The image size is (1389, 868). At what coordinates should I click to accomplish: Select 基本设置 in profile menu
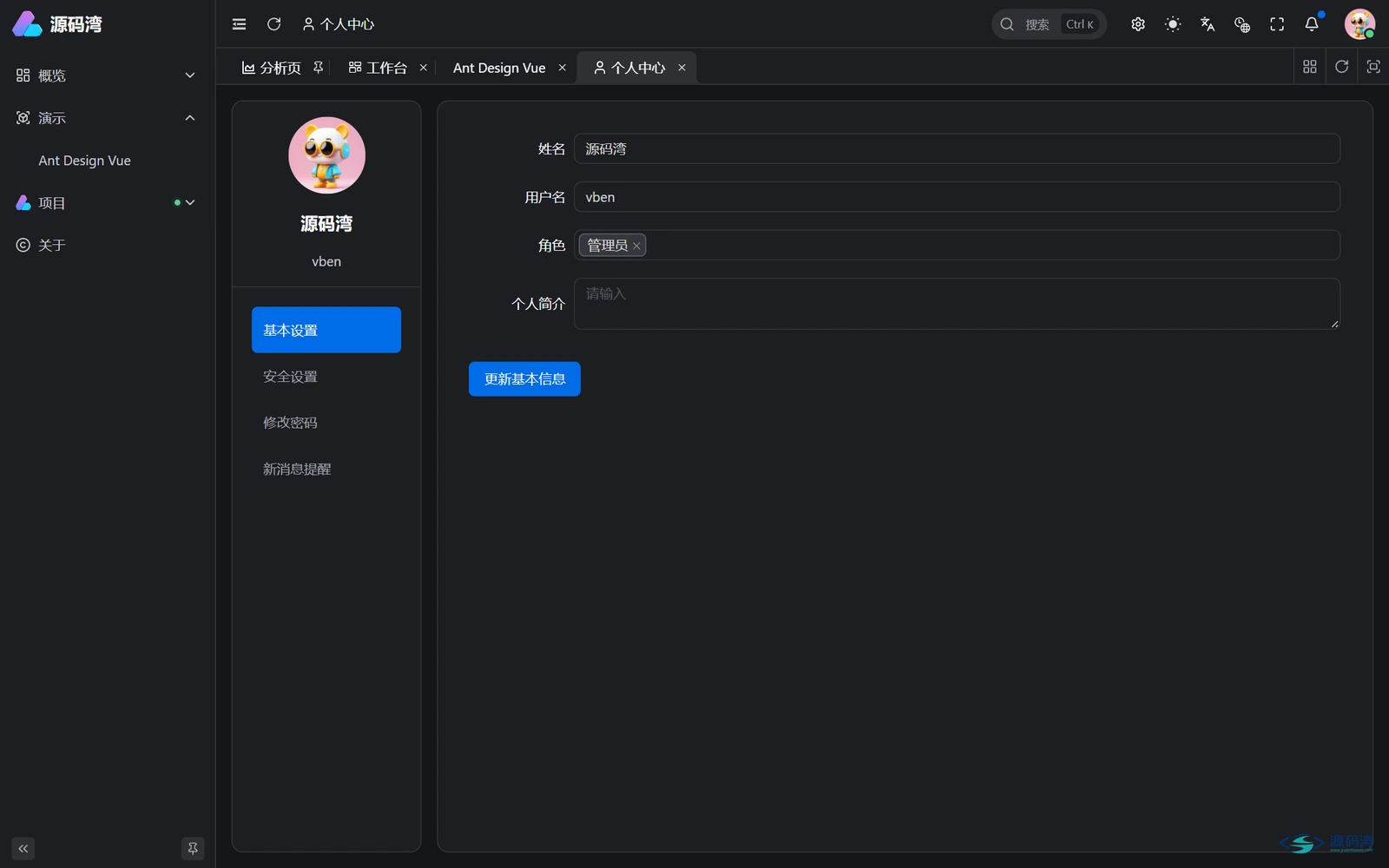(326, 330)
